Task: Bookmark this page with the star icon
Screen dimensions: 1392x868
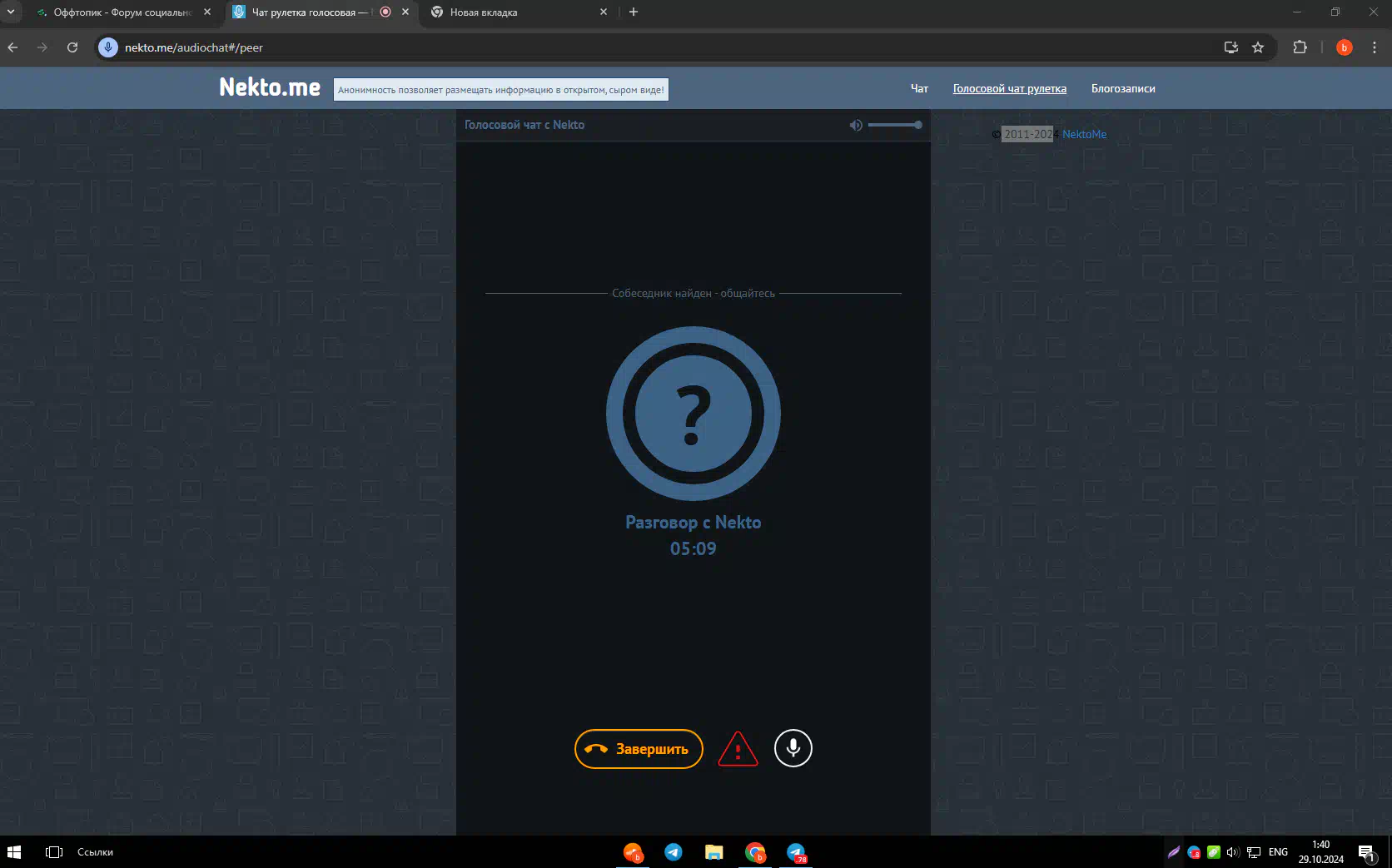Action: pyautogui.click(x=1258, y=47)
